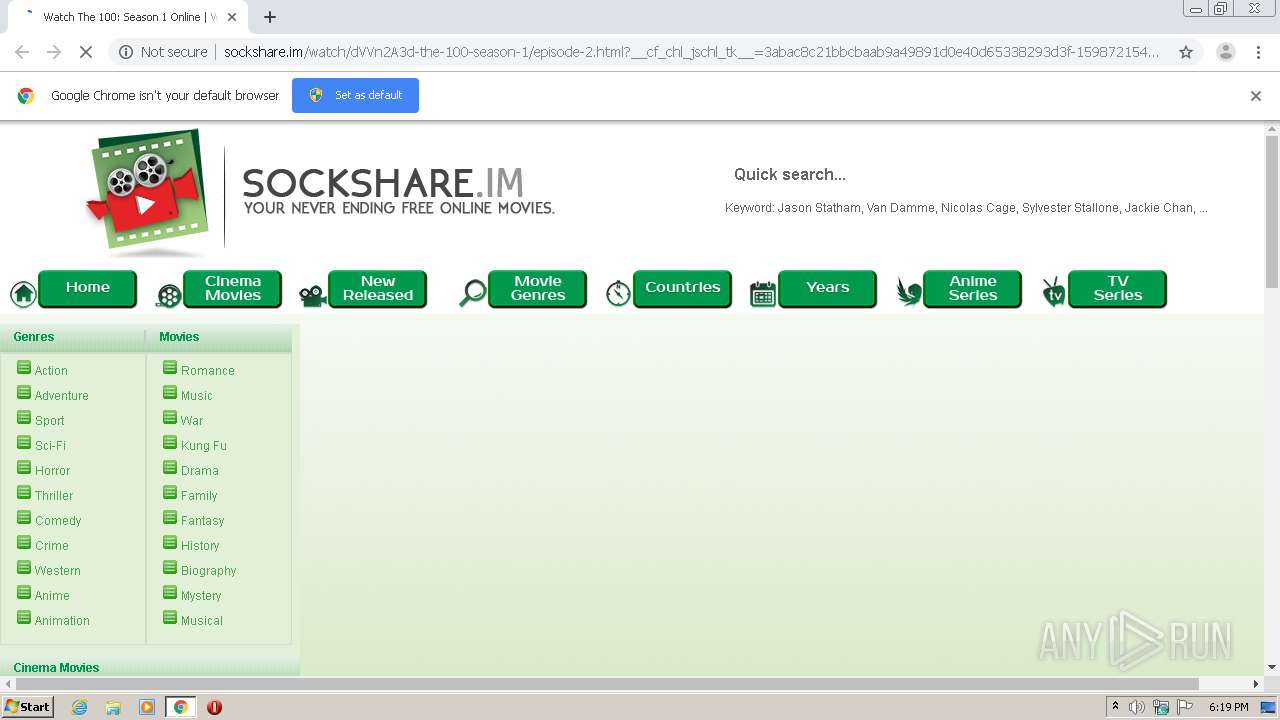Click the browser address bar URL
1280x720 pixels.
[x=690, y=52]
